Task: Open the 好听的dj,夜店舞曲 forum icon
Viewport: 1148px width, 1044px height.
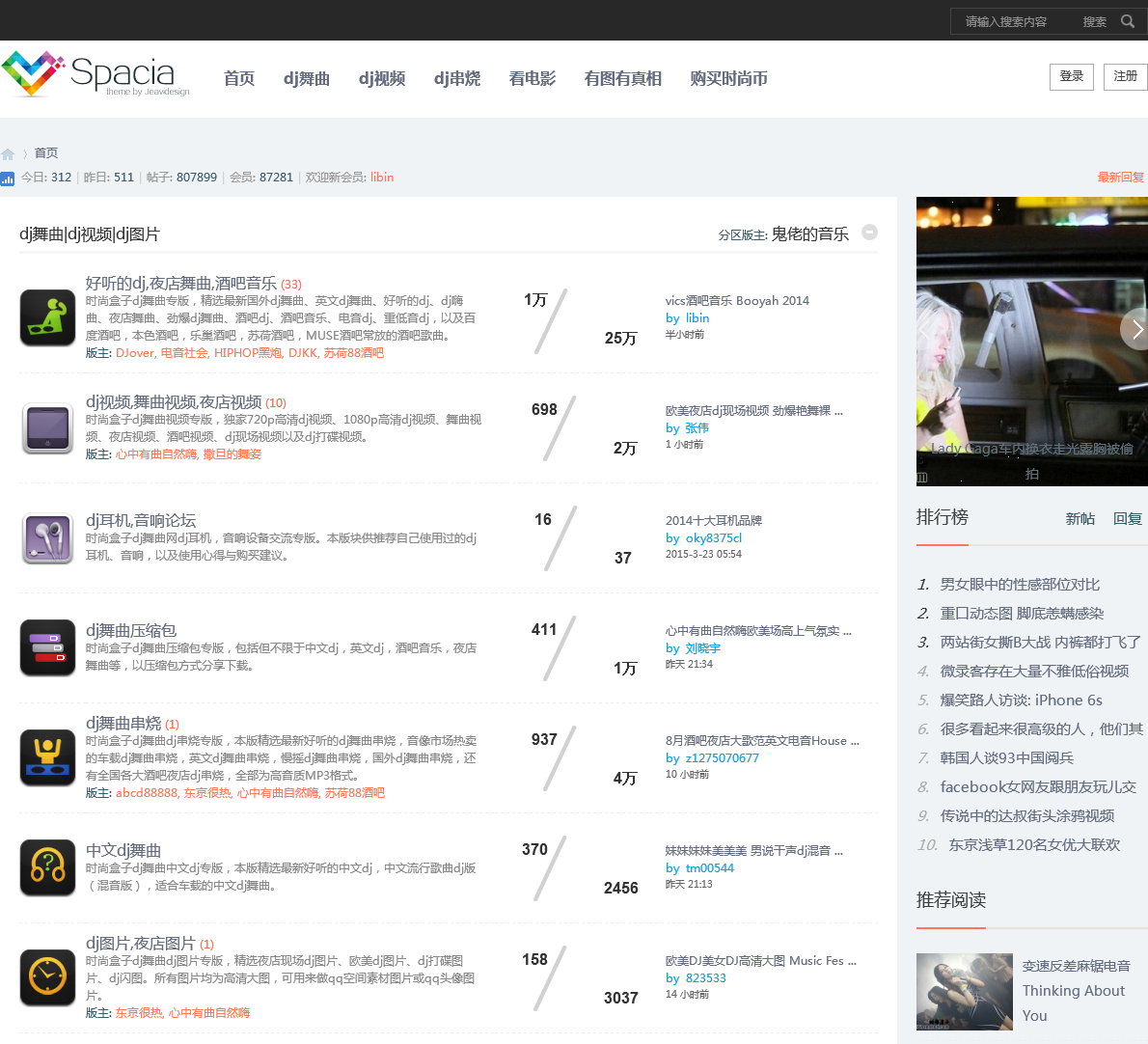Action: click(x=47, y=317)
